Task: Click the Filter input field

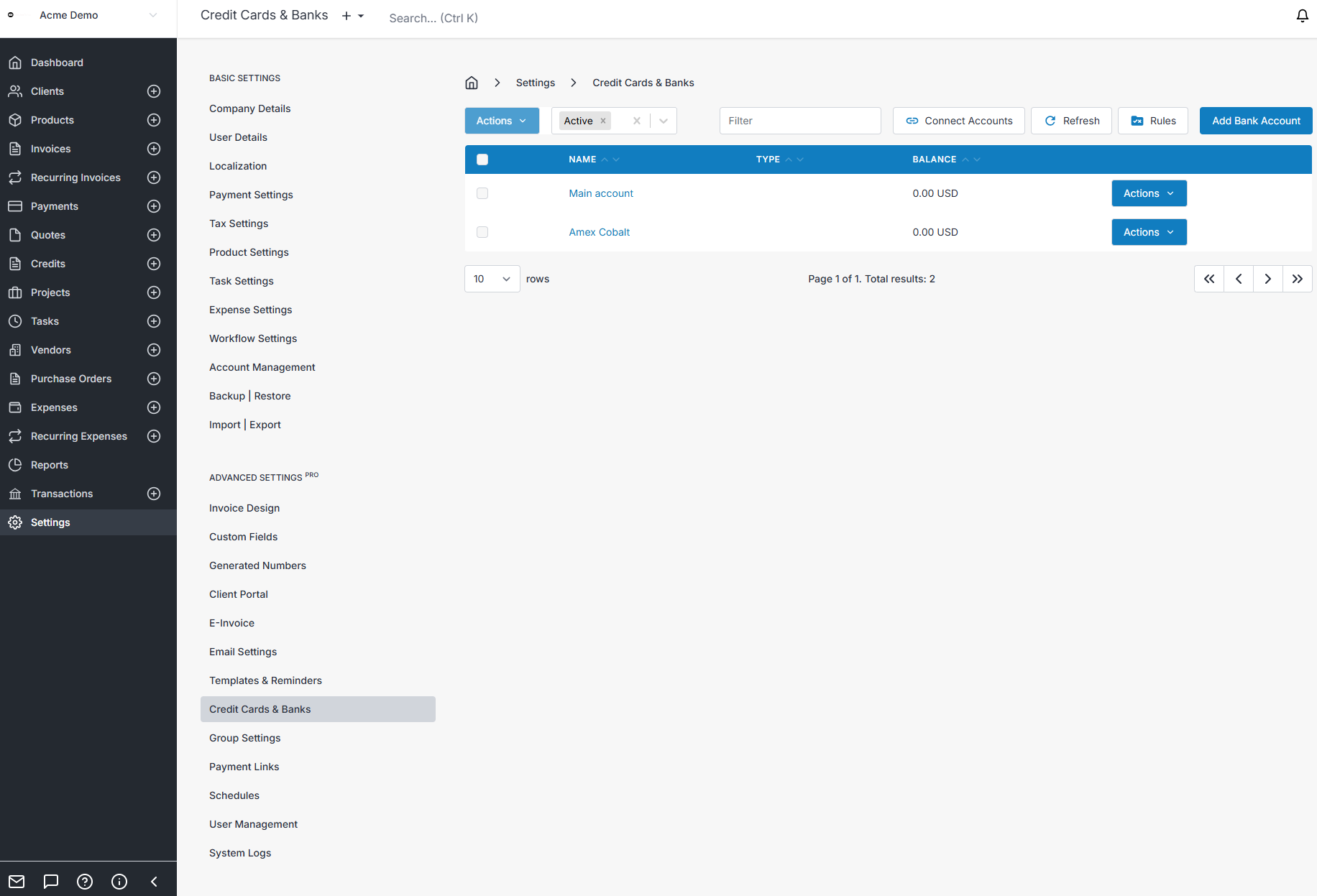Action: tap(799, 121)
